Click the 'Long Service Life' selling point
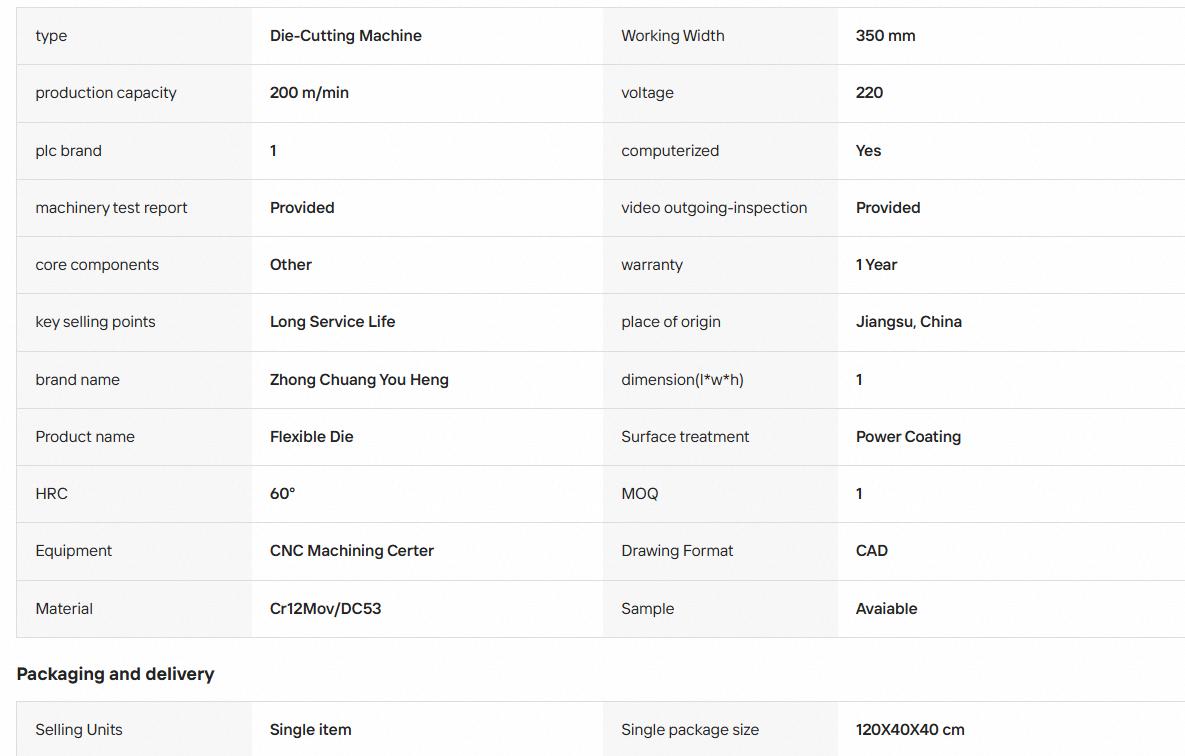 [333, 322]
